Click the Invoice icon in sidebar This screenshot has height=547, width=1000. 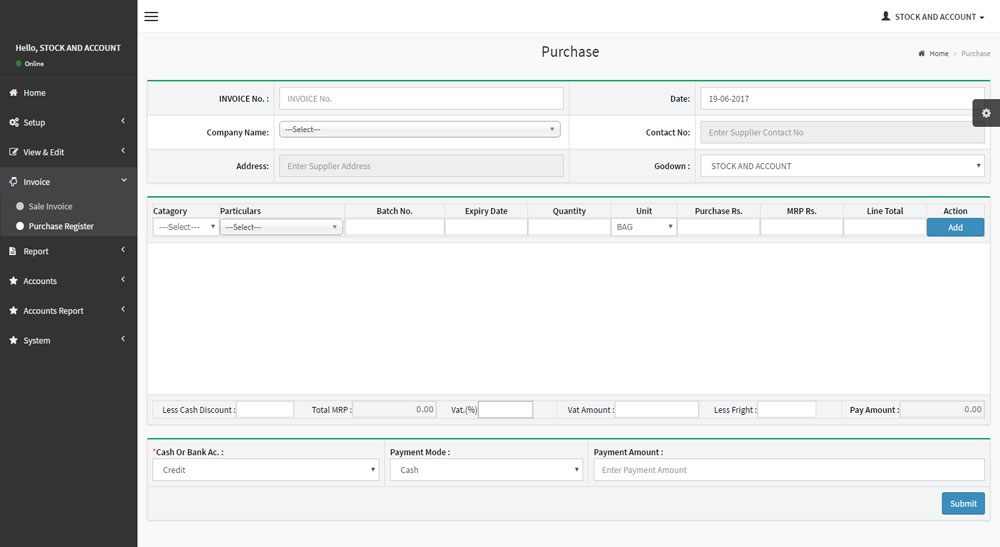13,182
